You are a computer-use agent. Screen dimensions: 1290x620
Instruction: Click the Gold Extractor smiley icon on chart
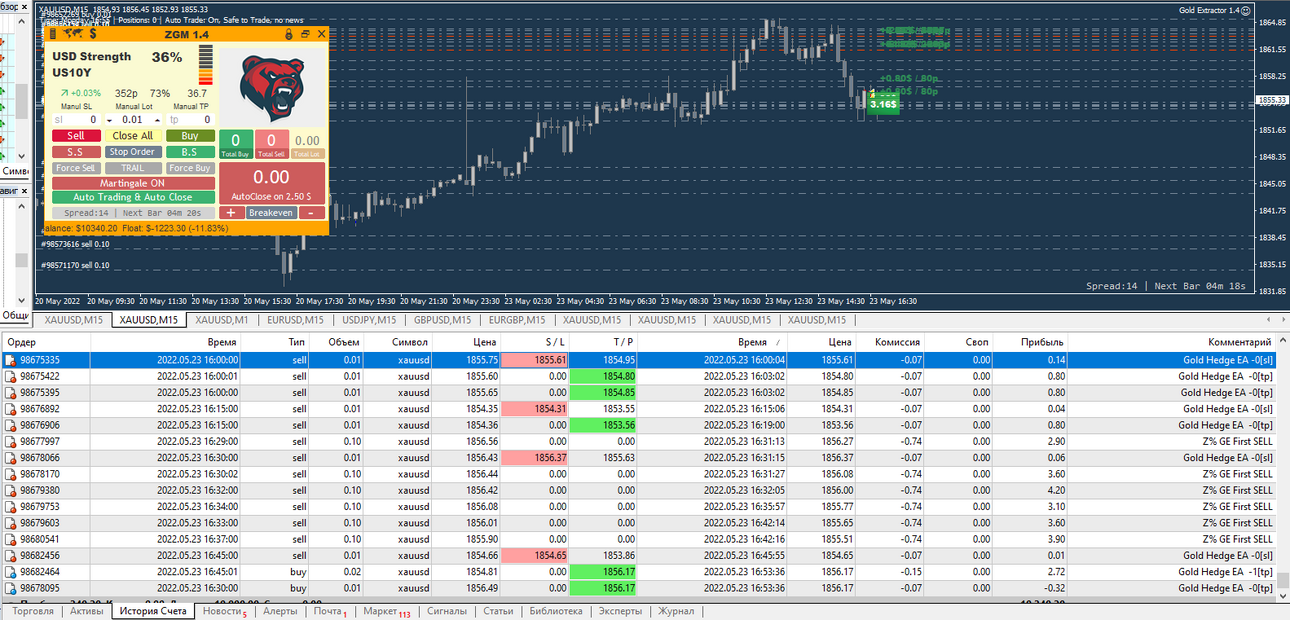click(1246, 10)
